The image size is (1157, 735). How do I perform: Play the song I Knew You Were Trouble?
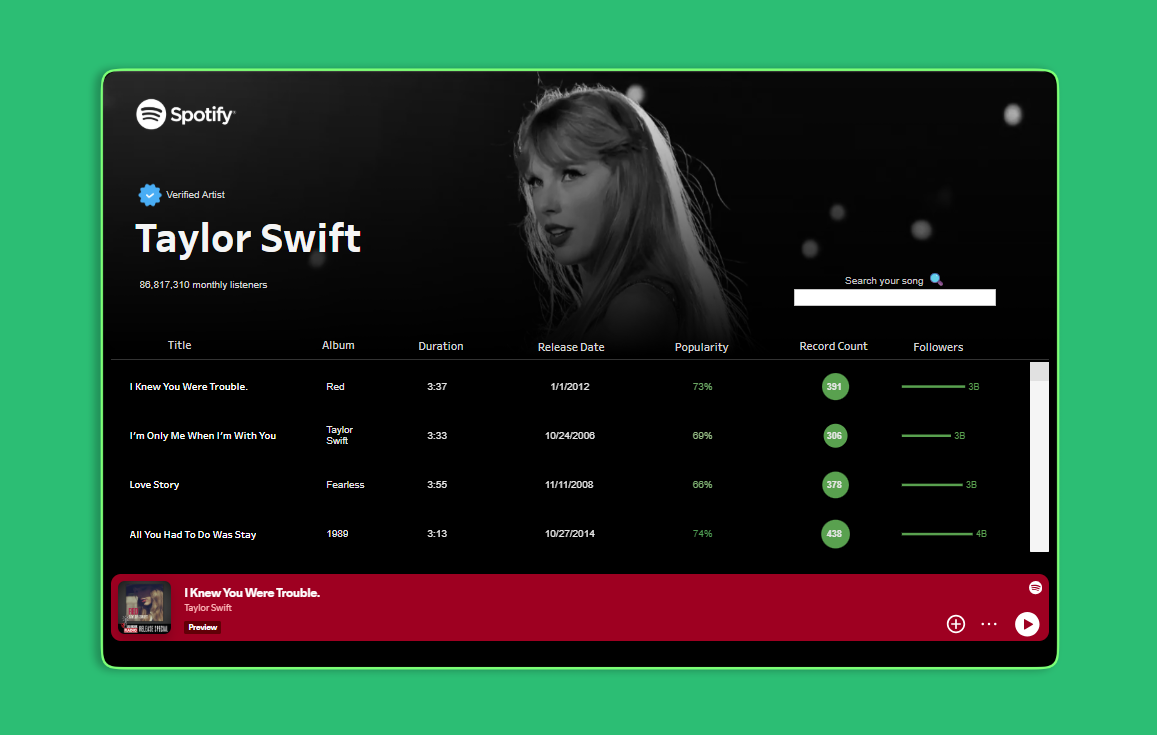(x=1027, y=624)
